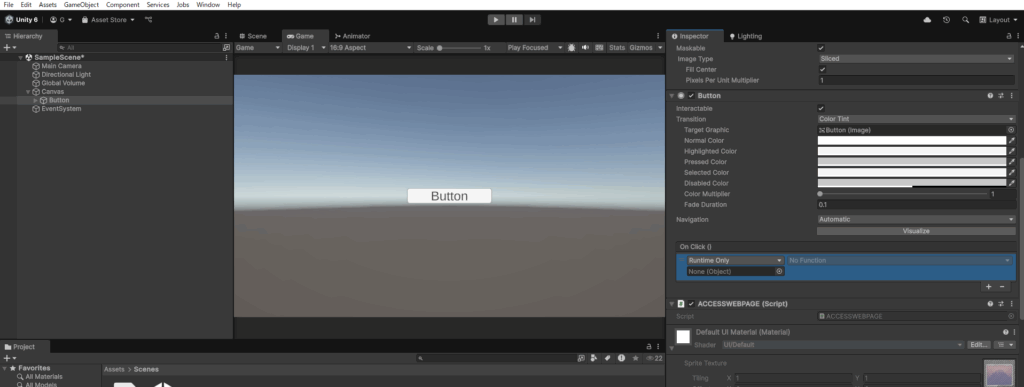This screenshot has width=1024, height=387.
Task: Use the Normal Color eyedropper
Action: 1012,140
